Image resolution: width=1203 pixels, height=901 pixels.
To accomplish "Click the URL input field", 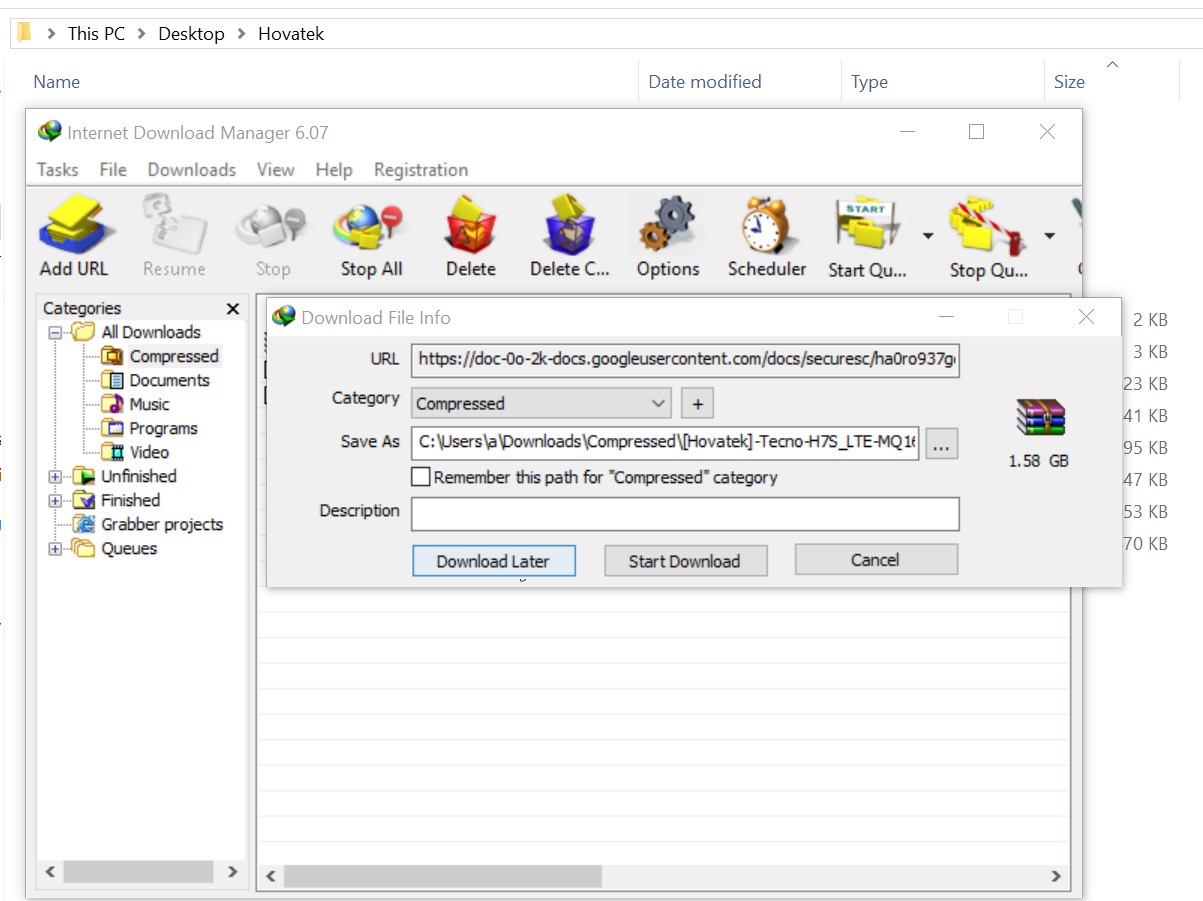I will (x=686, y=360).
